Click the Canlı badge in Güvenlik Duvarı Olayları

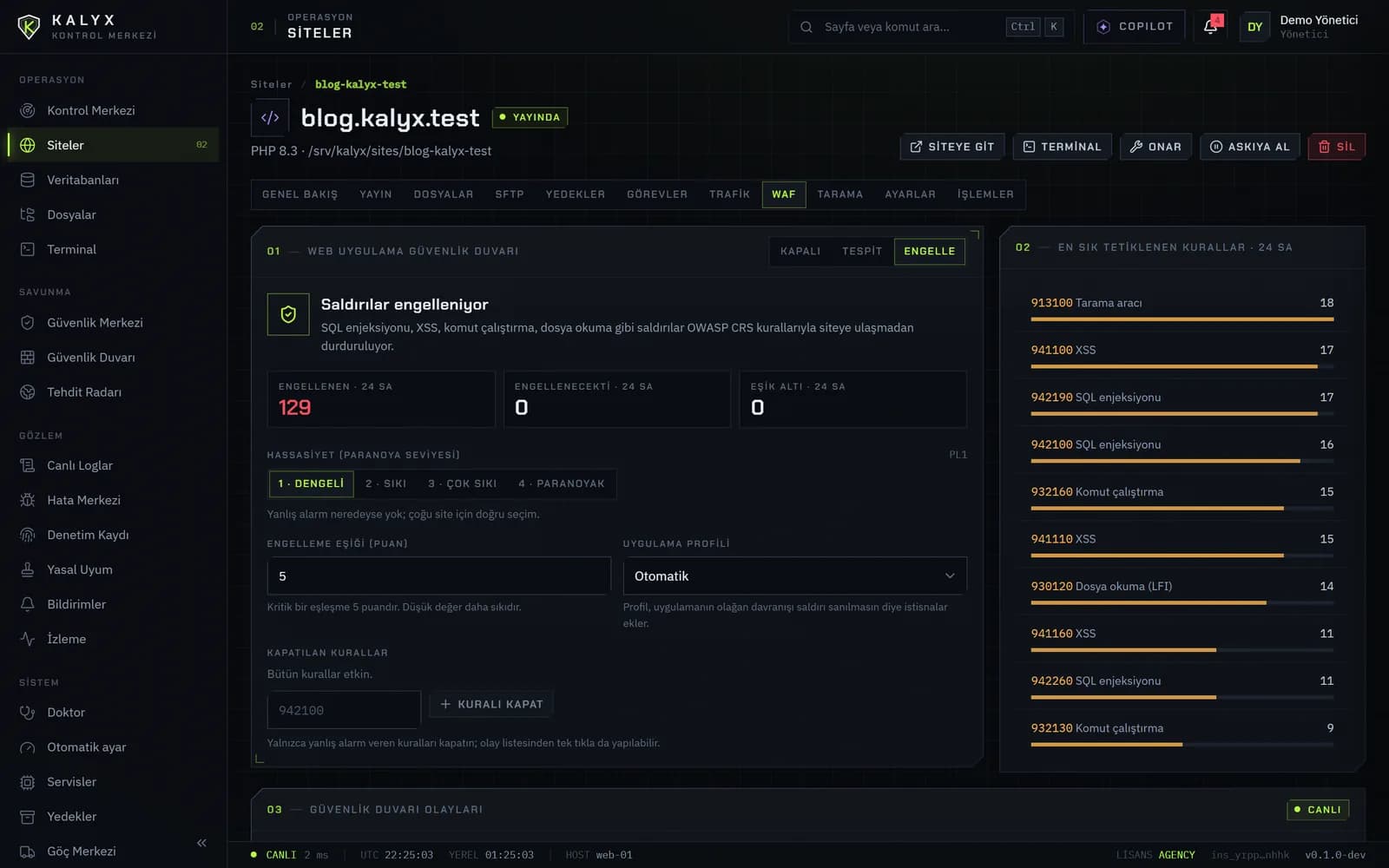[x=1317, y=810]
